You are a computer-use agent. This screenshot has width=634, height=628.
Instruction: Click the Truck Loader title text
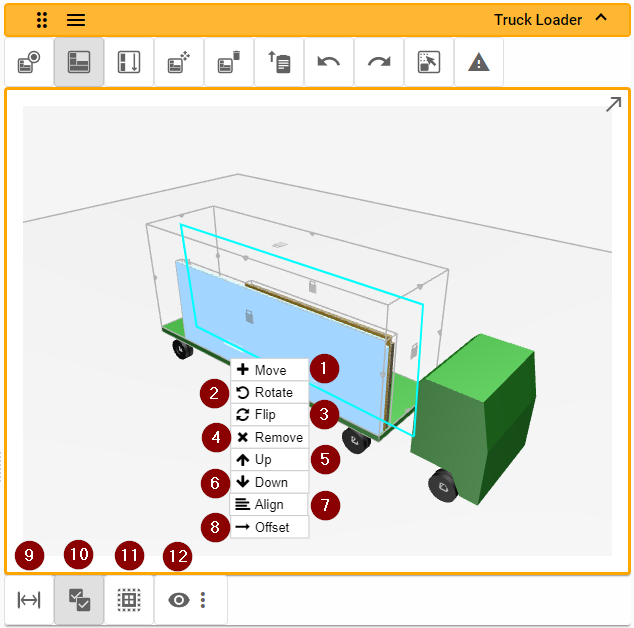point(538,19)
